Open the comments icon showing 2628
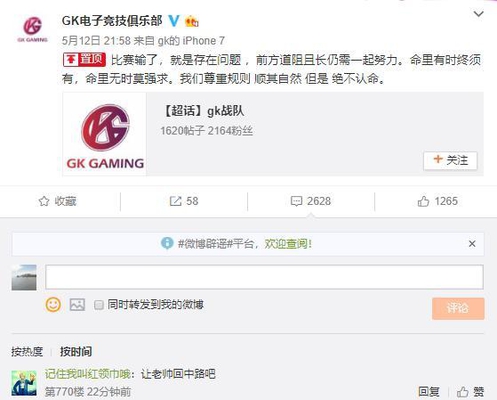 coord(296,201)
